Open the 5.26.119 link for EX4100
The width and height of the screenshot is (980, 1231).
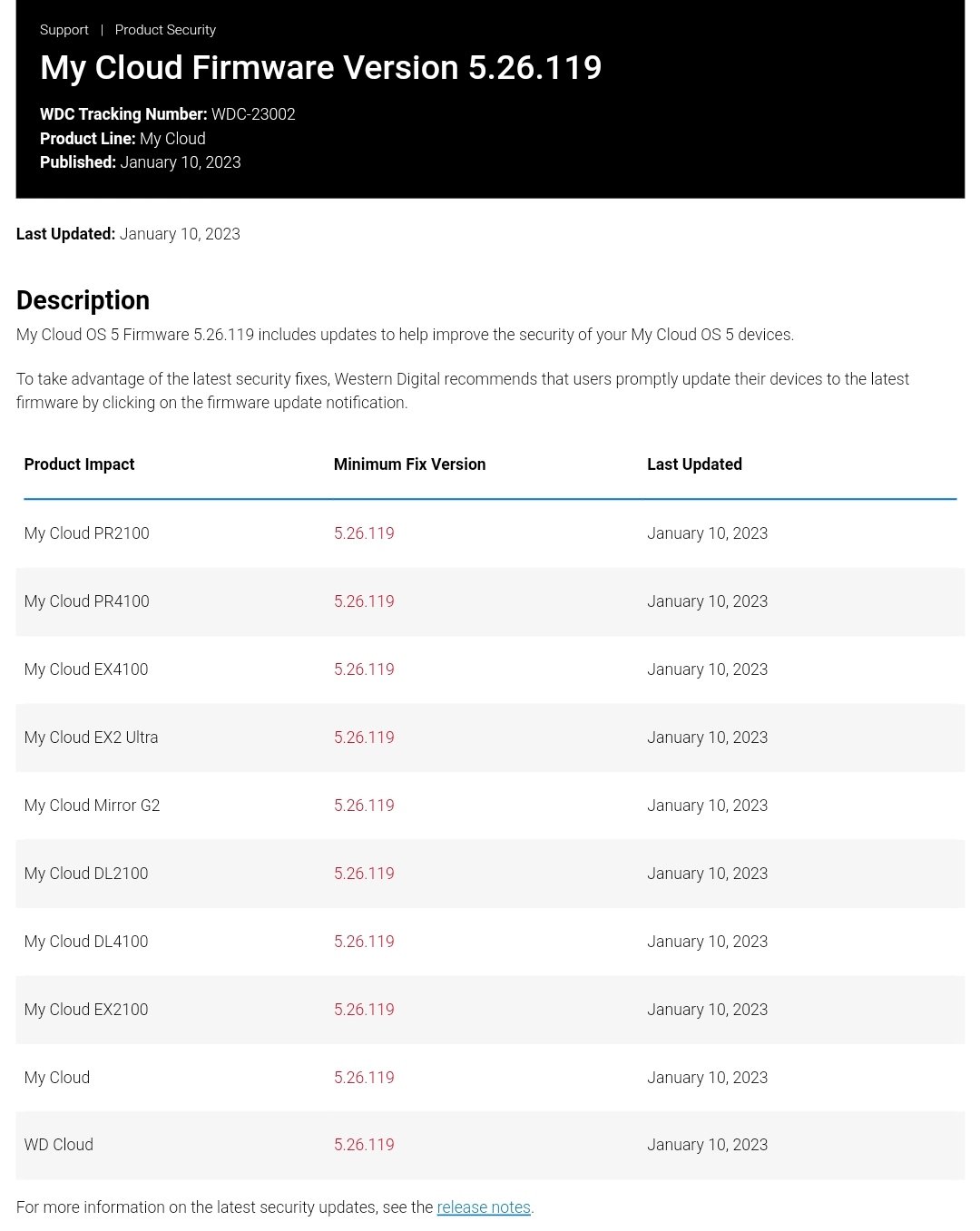point(364,669)
